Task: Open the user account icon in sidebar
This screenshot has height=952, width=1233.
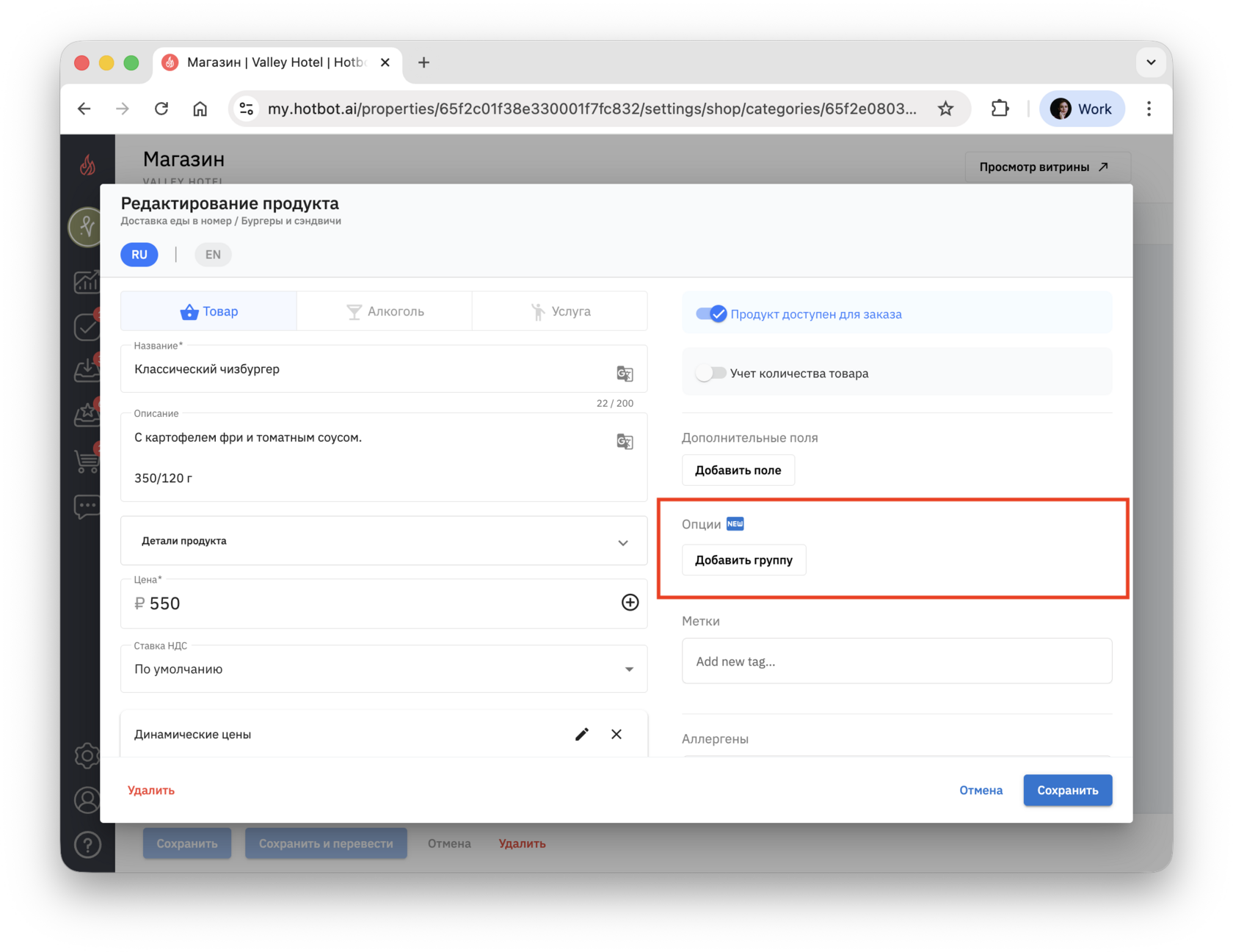Action: coord(87,800)
